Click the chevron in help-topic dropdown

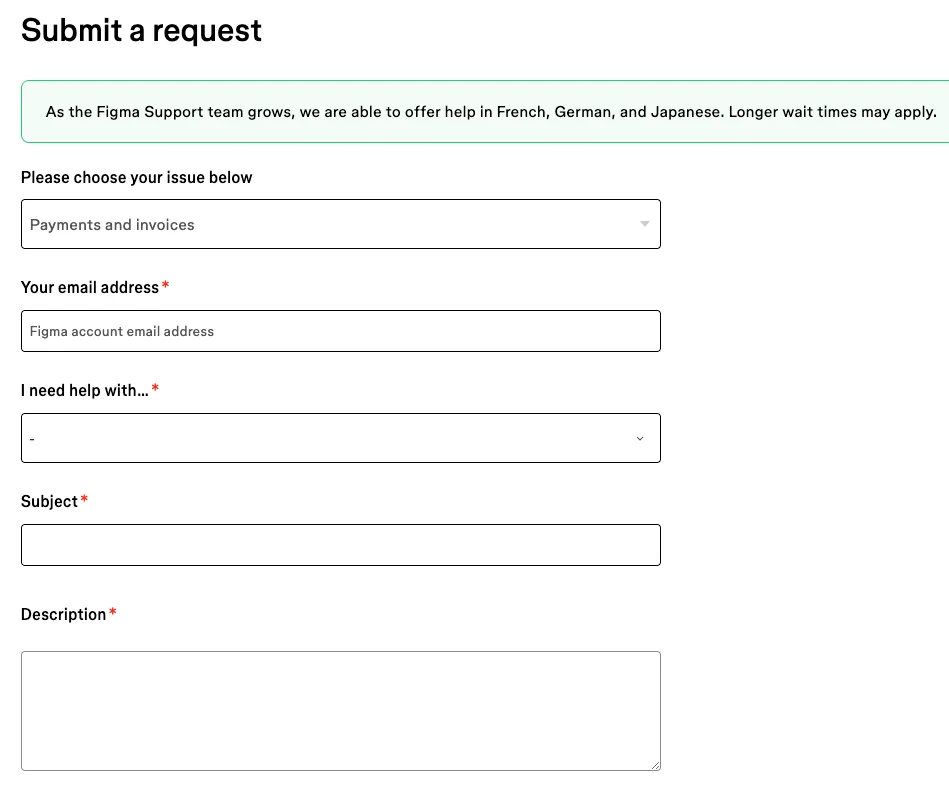point(640,438)
